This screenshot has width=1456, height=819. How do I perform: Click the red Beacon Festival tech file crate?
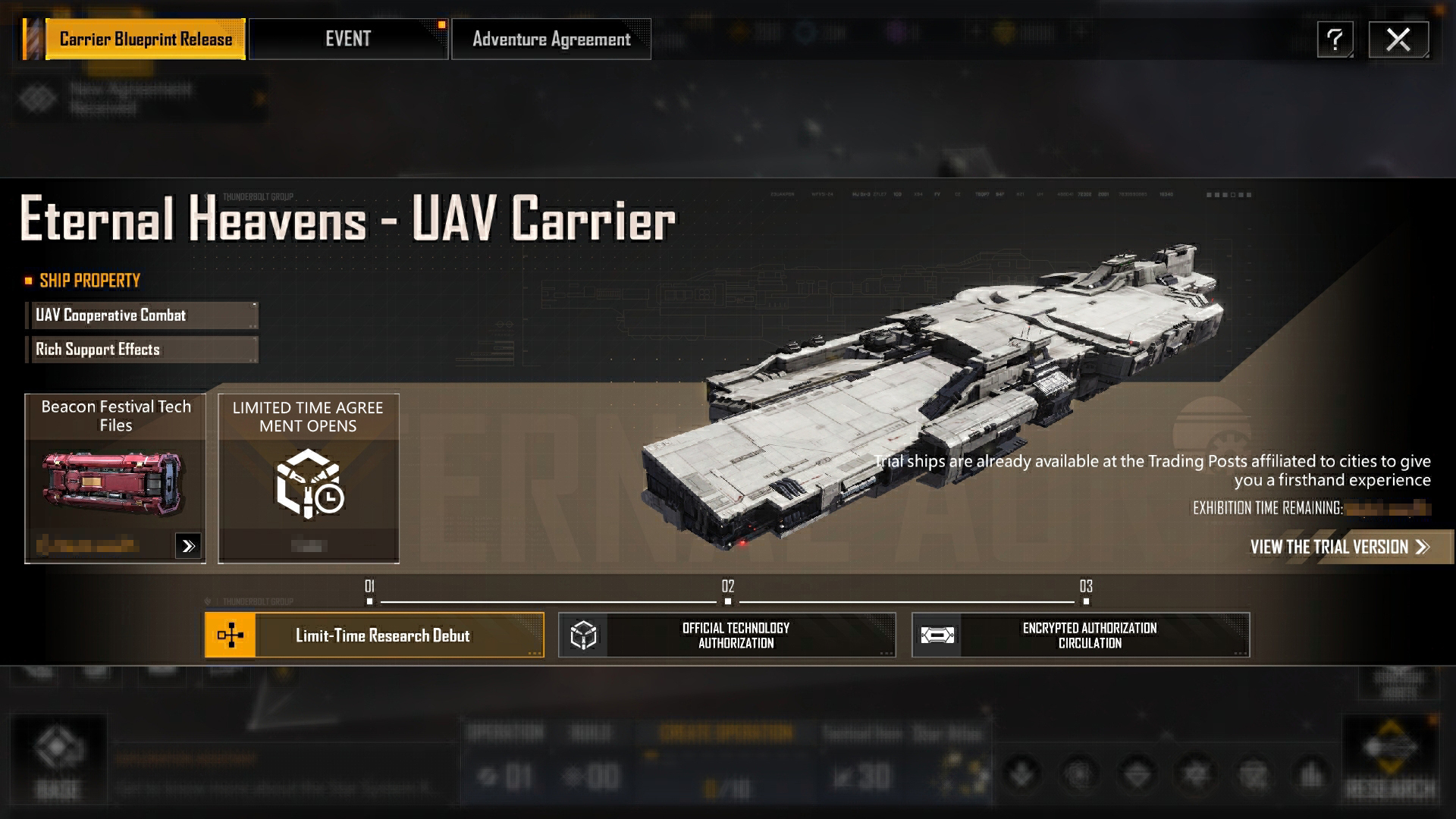(113, 484)
